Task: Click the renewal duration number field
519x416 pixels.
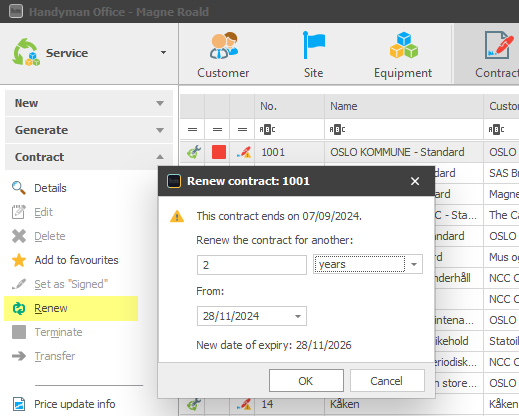Action: [x=252, y=265]
